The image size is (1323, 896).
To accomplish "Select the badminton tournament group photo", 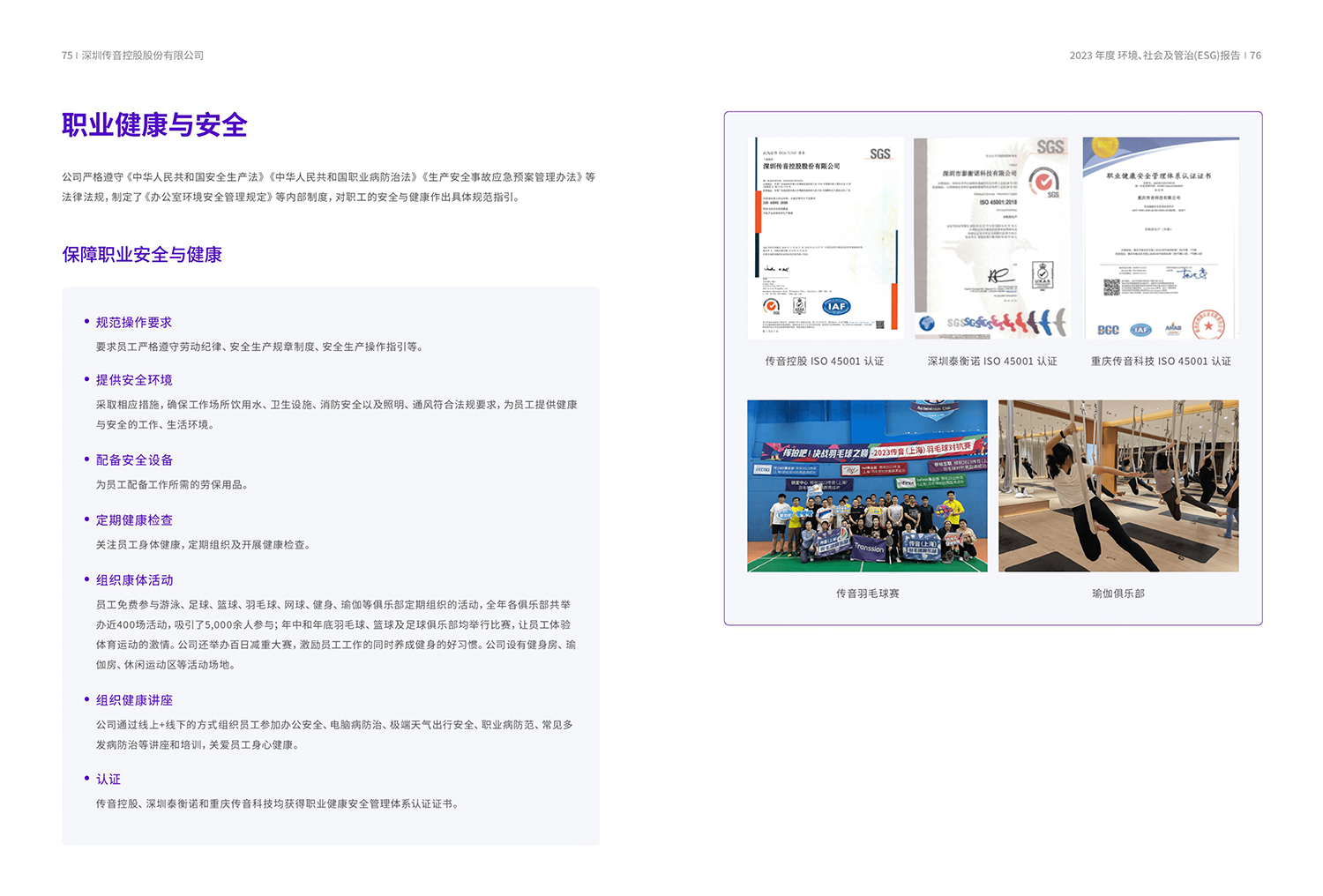I will (867, 486).
